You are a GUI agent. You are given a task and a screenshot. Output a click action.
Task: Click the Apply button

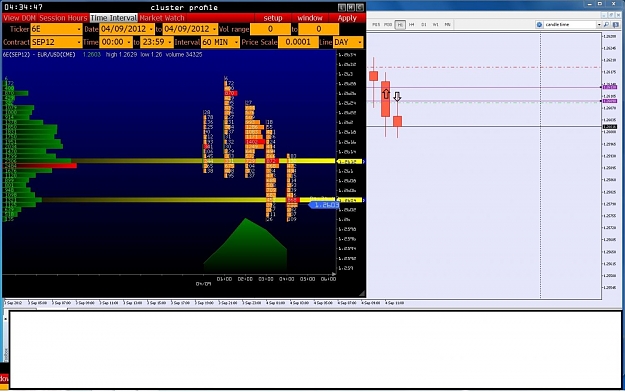pos(347,18)
